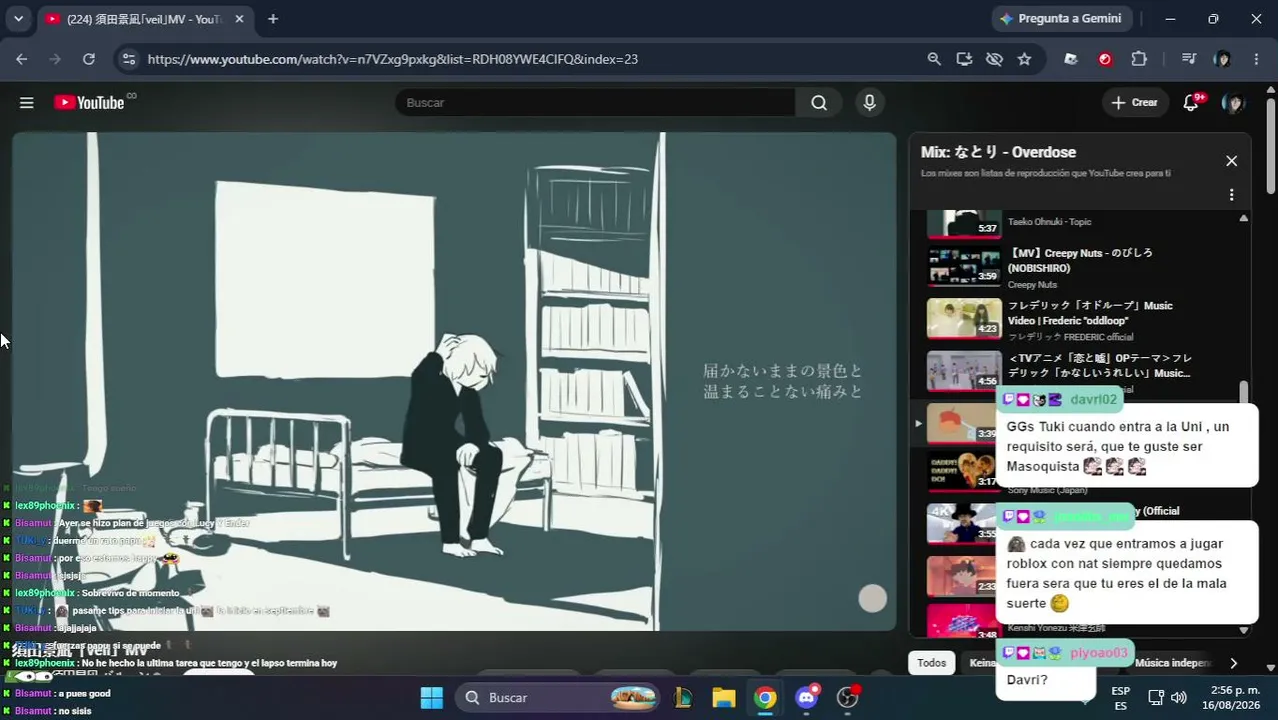The image size is (1278, 720).
Task: Open the Windows Start menu
Action: click(x=431, y=697)
